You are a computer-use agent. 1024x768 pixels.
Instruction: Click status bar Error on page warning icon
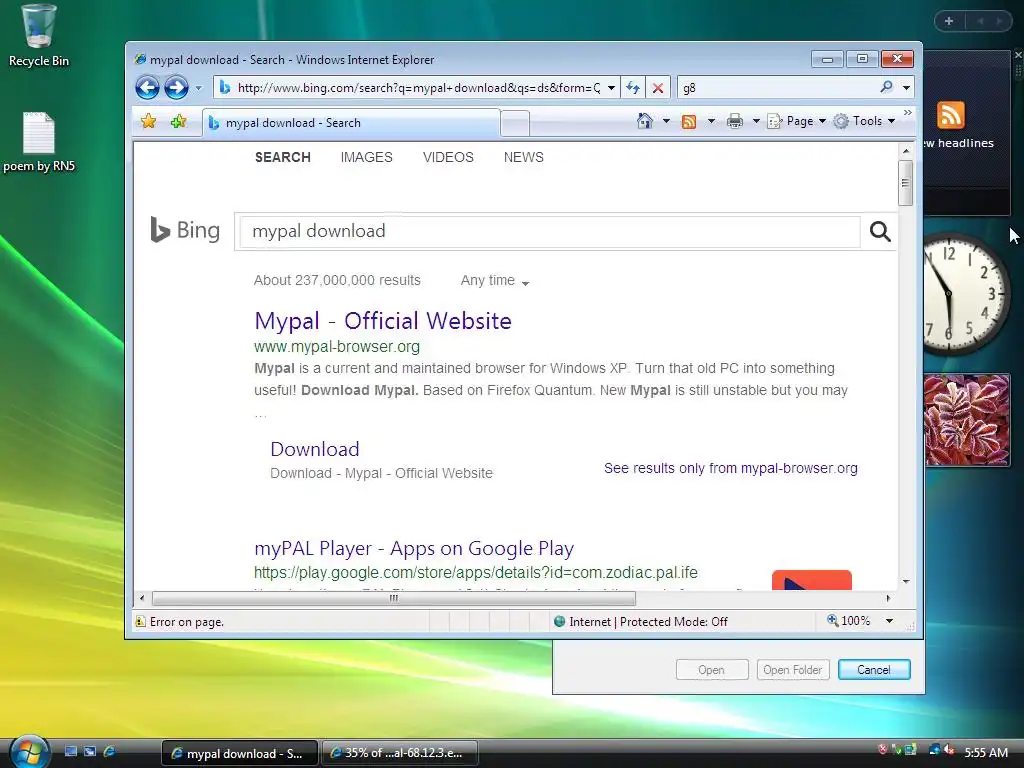[140, 621]
